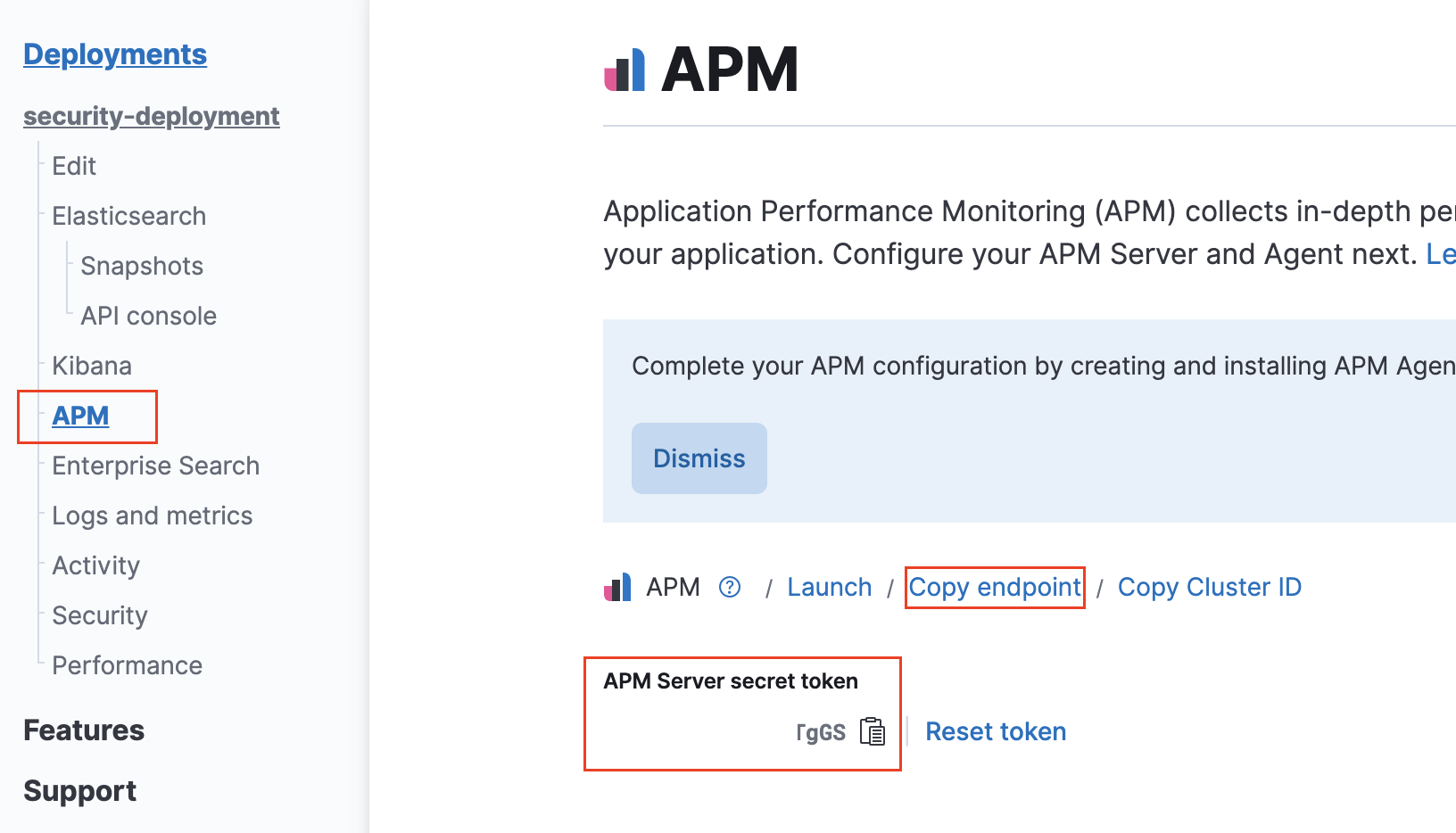Viewport: 1456px width, 833px height.
Task: Open the Performance page
Action: click(126, 664)
